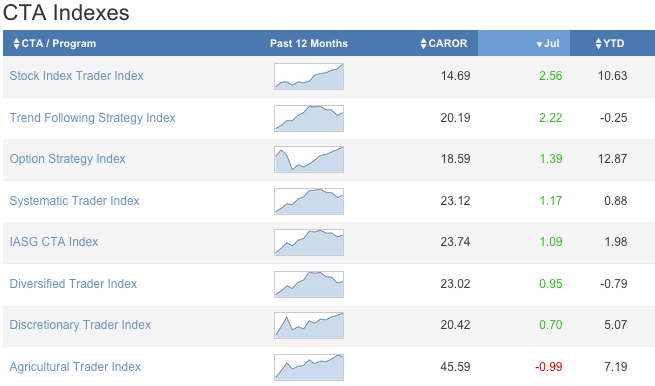Click the Option Strategy Index sparkline chart
This screenshot has width=655, height=386.
point(309,159)
